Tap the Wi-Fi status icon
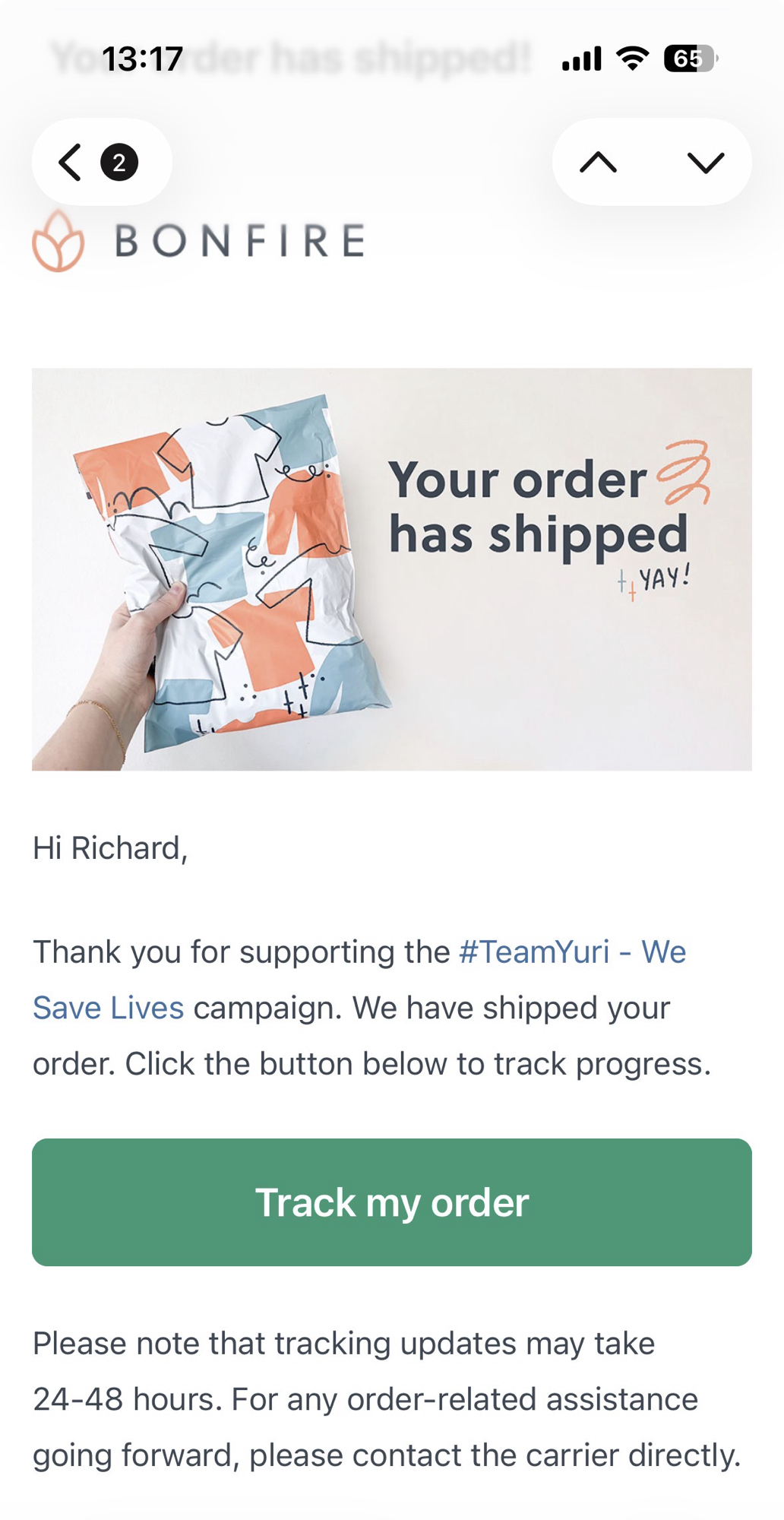784x1520 pixels. coord(632,59)
